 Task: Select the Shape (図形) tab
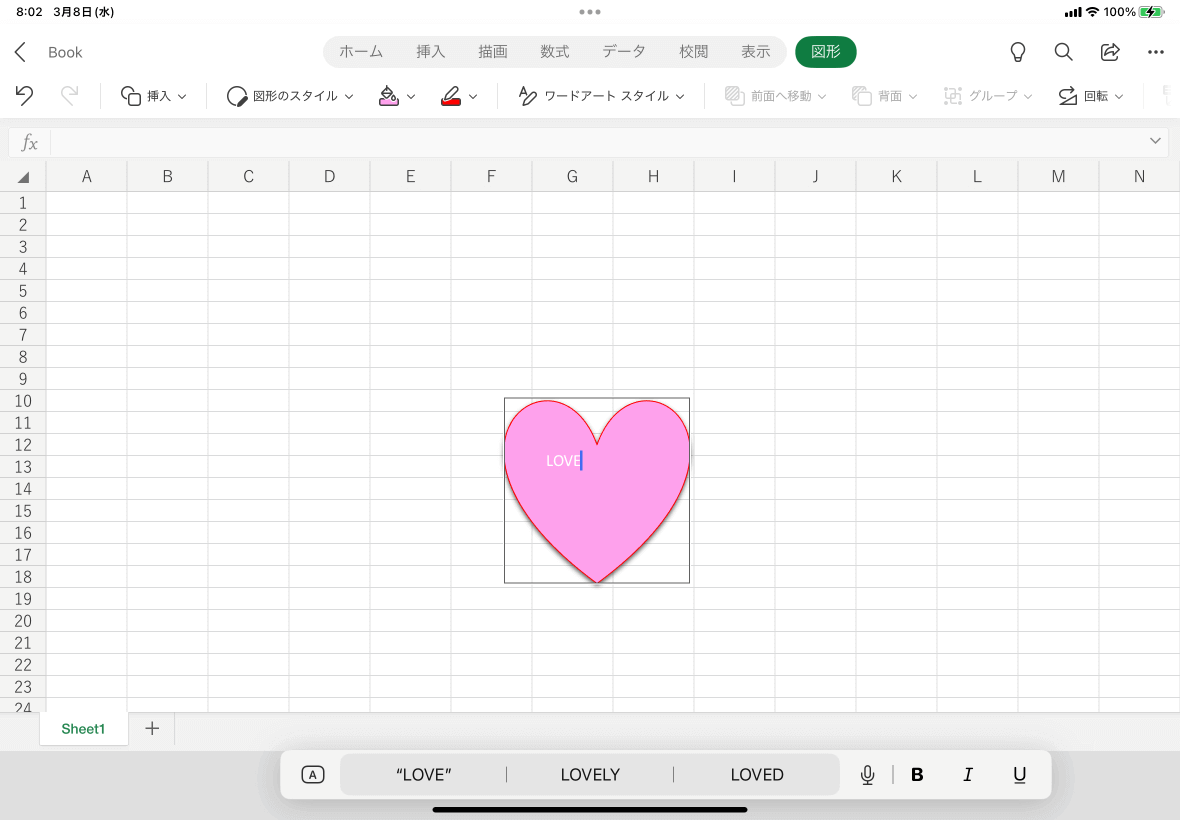tap(826, 52)
